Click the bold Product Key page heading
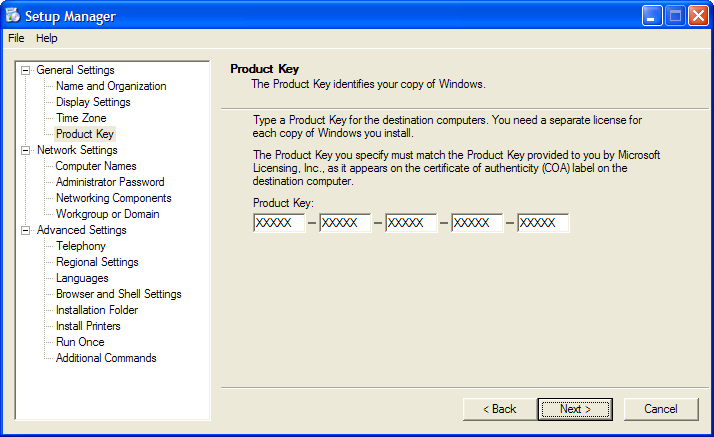The width and height of the screenshot is (714, 437). pos(265,69)
